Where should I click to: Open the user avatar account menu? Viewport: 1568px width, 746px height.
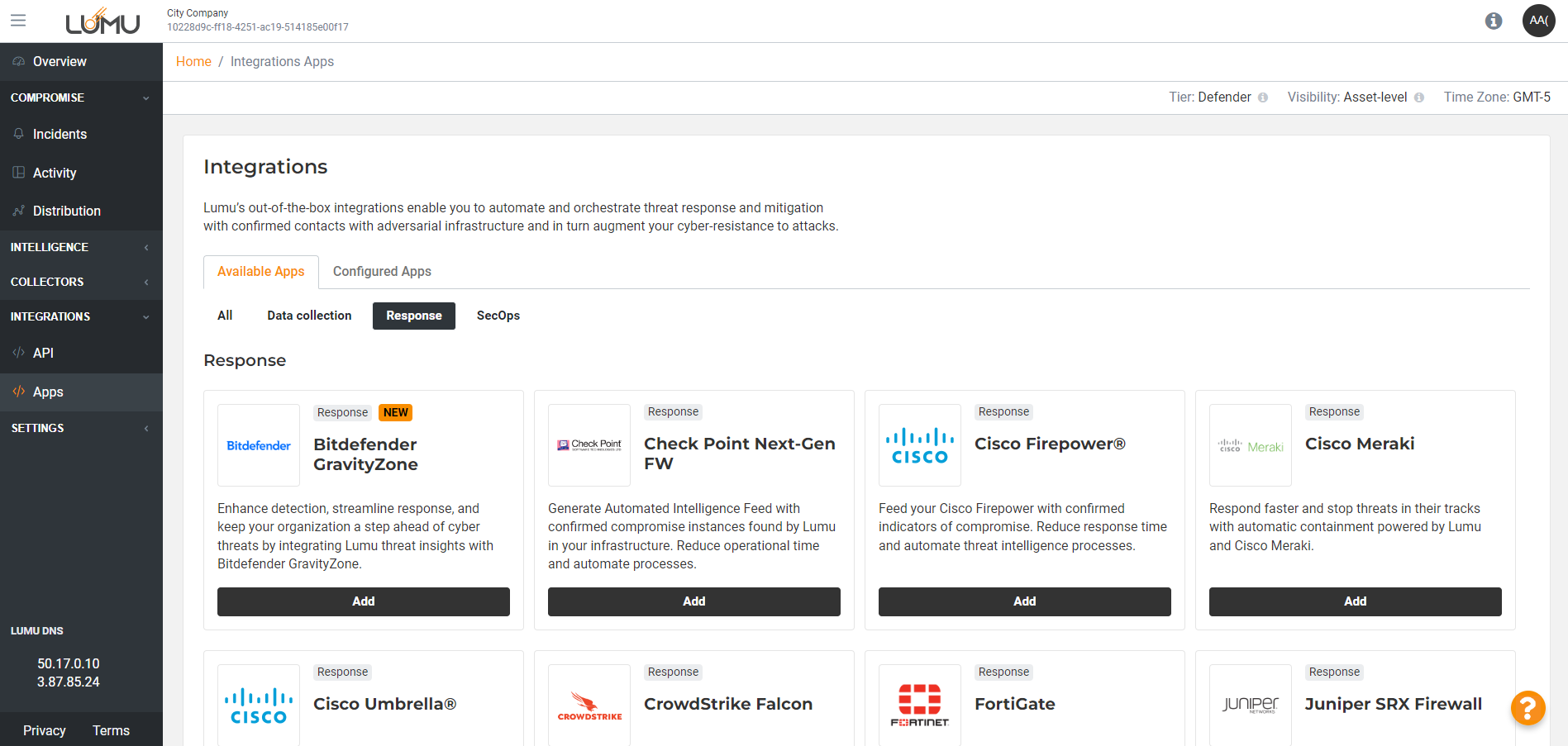pos(1538,21)
